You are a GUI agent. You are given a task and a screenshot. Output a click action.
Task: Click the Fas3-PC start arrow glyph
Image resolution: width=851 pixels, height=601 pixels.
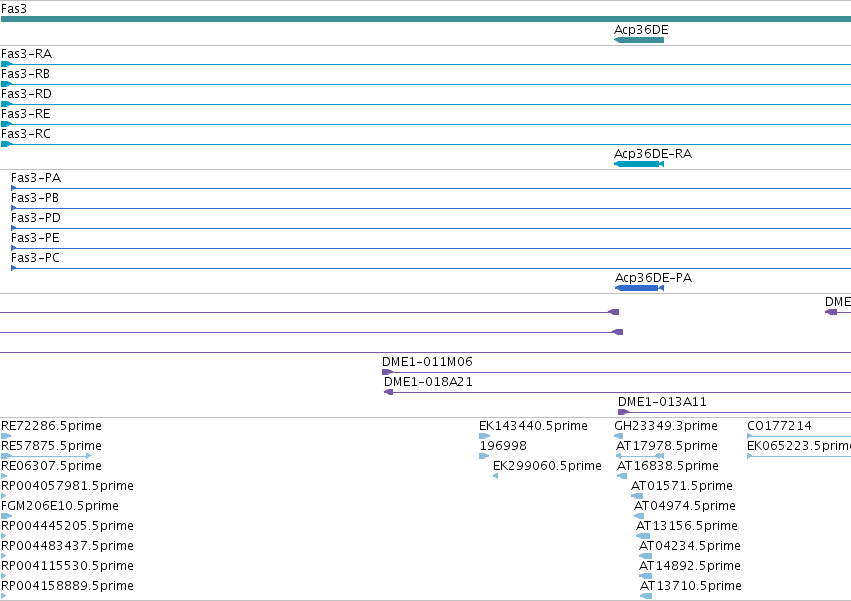(14, 268)
